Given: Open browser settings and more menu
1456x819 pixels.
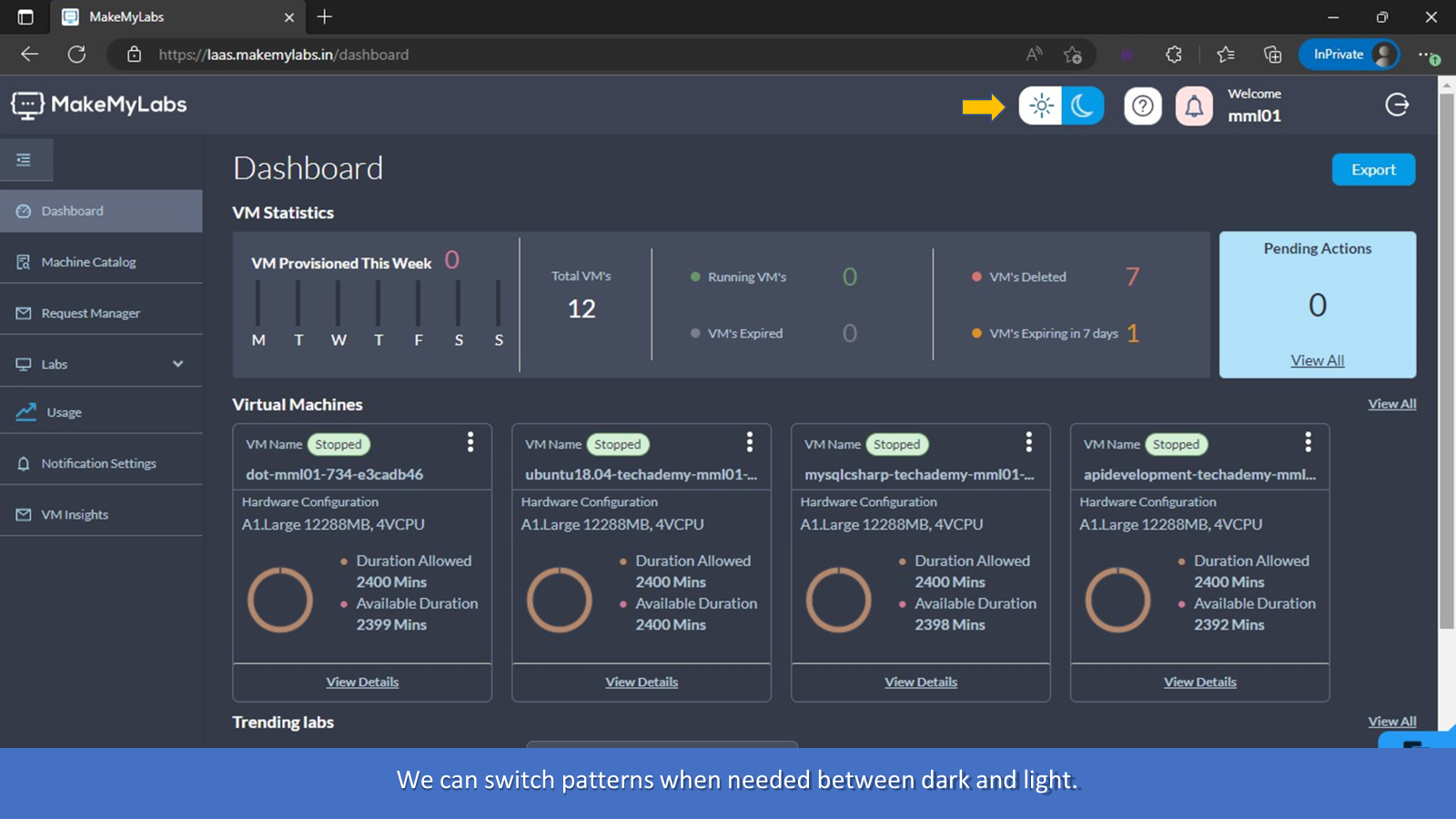Looking at the screenshot, I should click(1428, 55).
